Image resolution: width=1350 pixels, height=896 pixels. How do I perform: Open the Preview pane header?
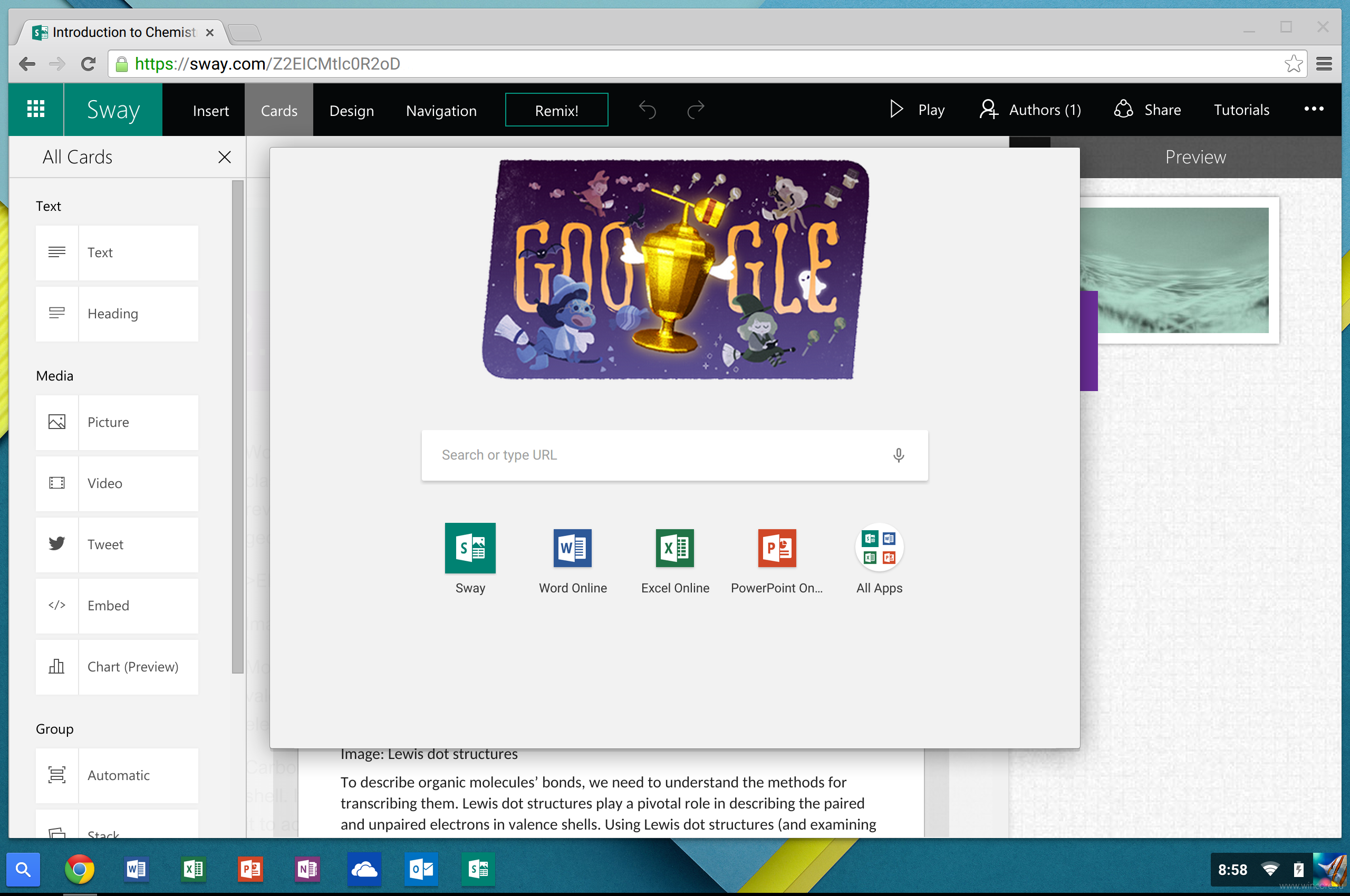click(1195, 157)
